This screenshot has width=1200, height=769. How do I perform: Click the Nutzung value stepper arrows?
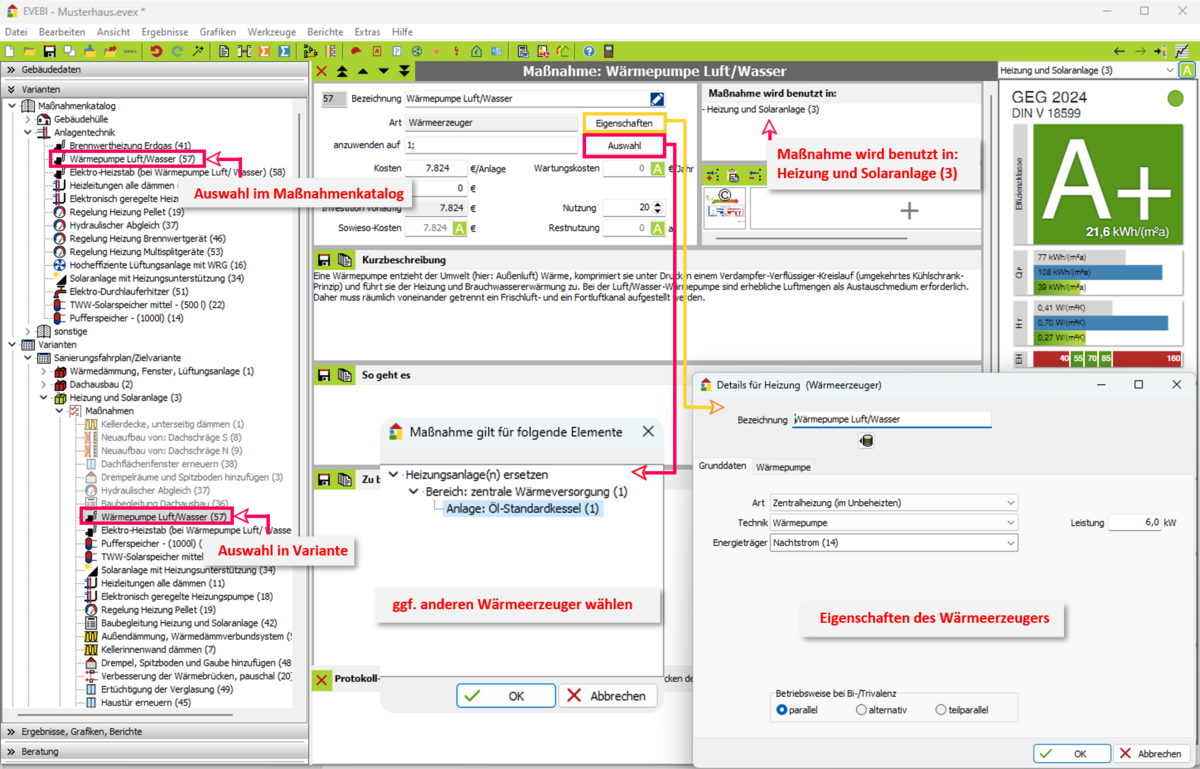coord(657,208)
